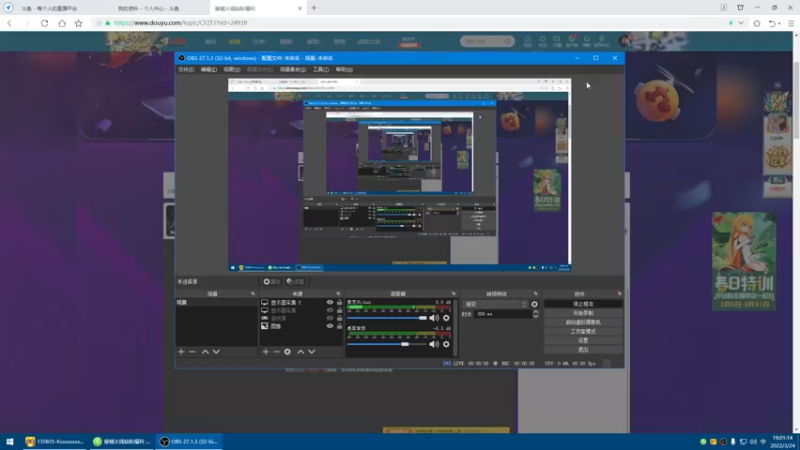Increase transition duration with up arrow
Viewport: 800px width, 450px height.
[536, 312]
